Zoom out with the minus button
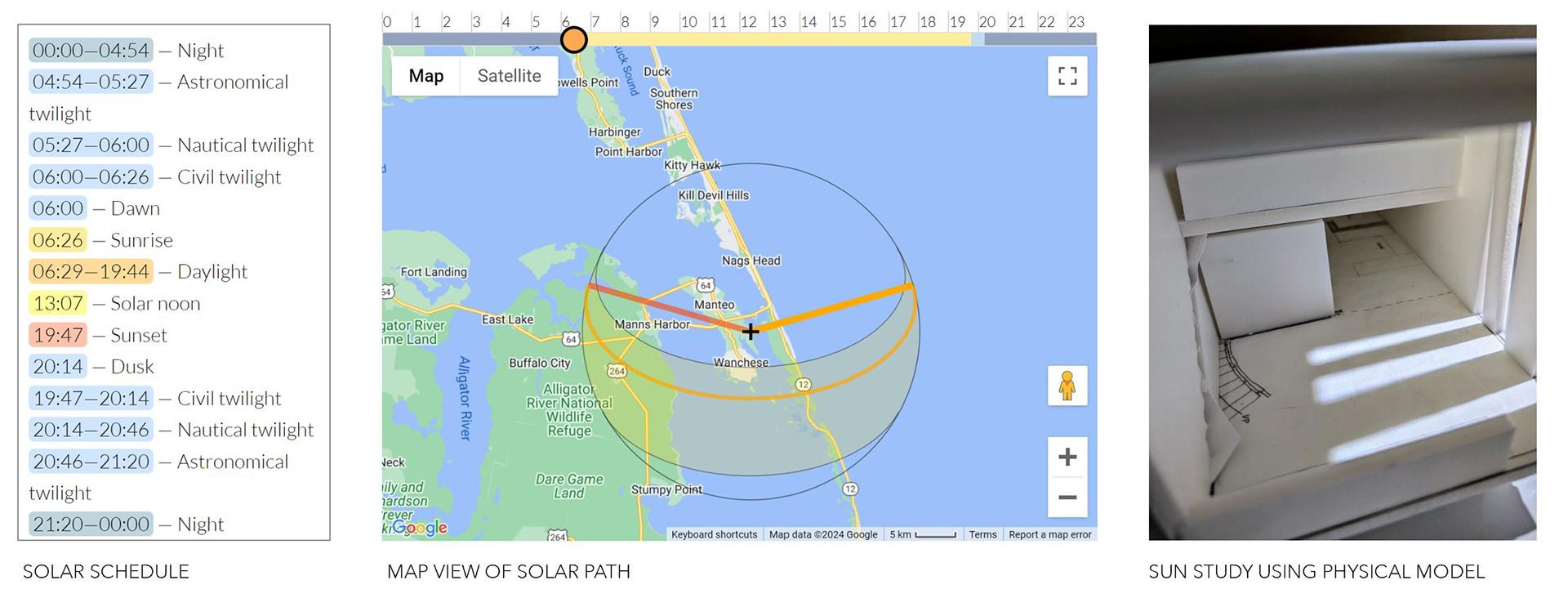The width and height of the screenshot is (1568, 598). [x=1067, y=497]
